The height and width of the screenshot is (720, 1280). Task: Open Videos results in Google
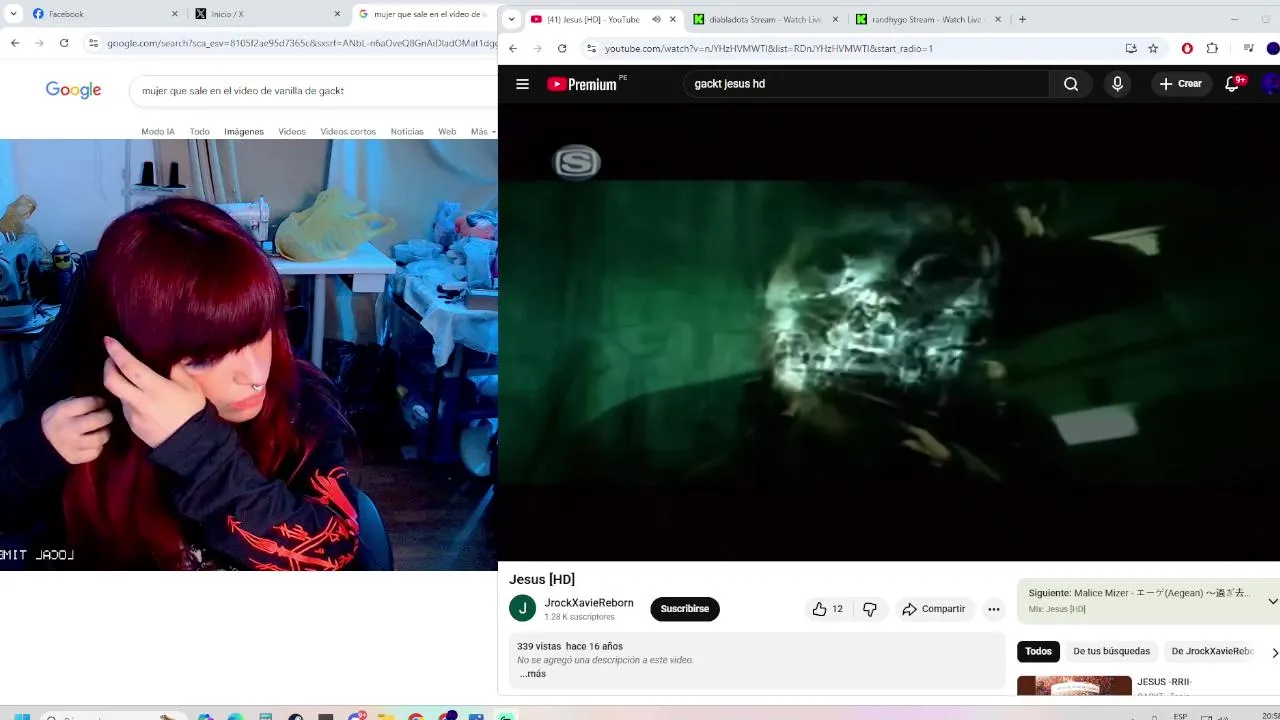click(x=292, y=132)
